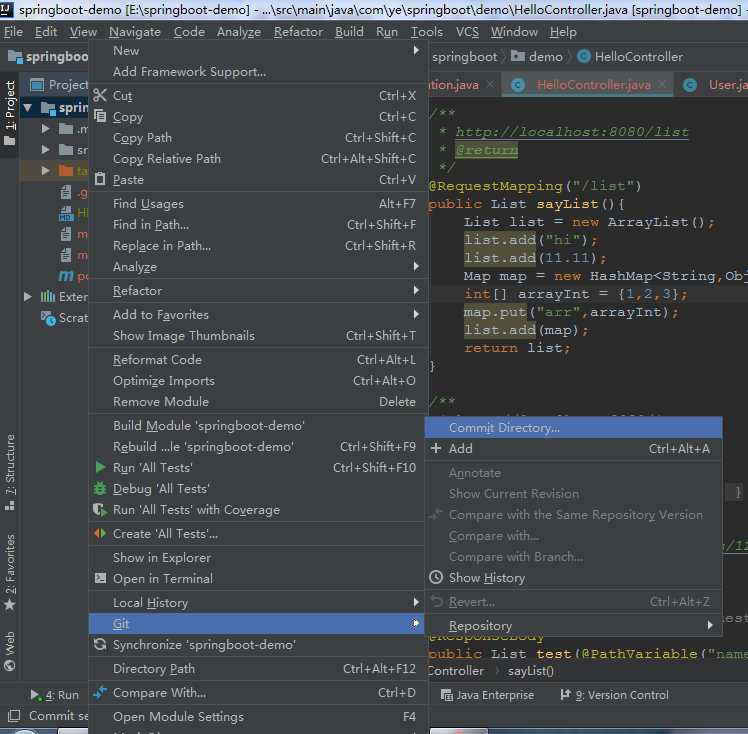
Task: Choose Git in the context menu
Action: pyautogui.click(x=257, y=623)
